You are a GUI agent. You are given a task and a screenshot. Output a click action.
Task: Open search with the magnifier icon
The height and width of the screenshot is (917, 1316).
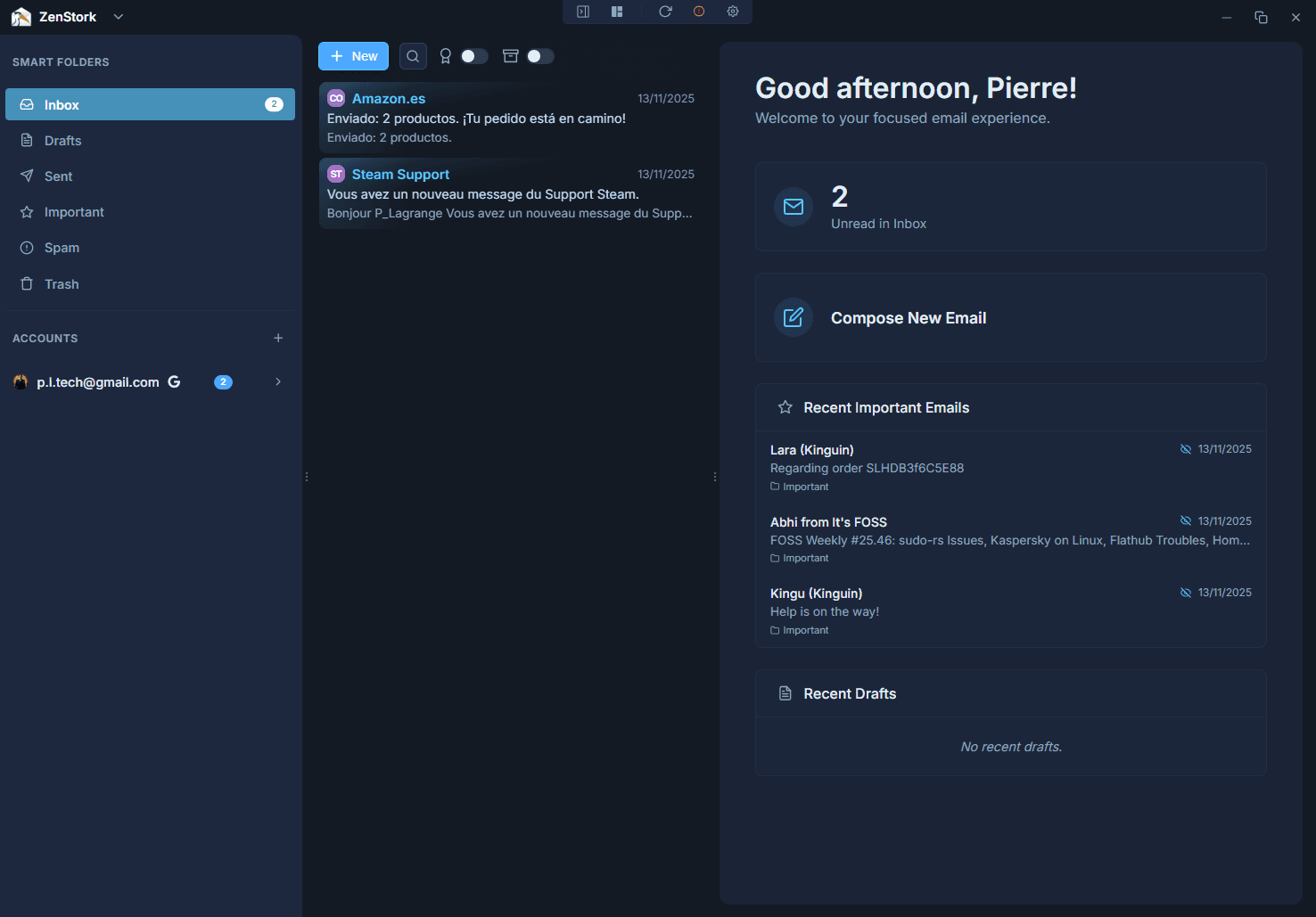coord(413,55)
